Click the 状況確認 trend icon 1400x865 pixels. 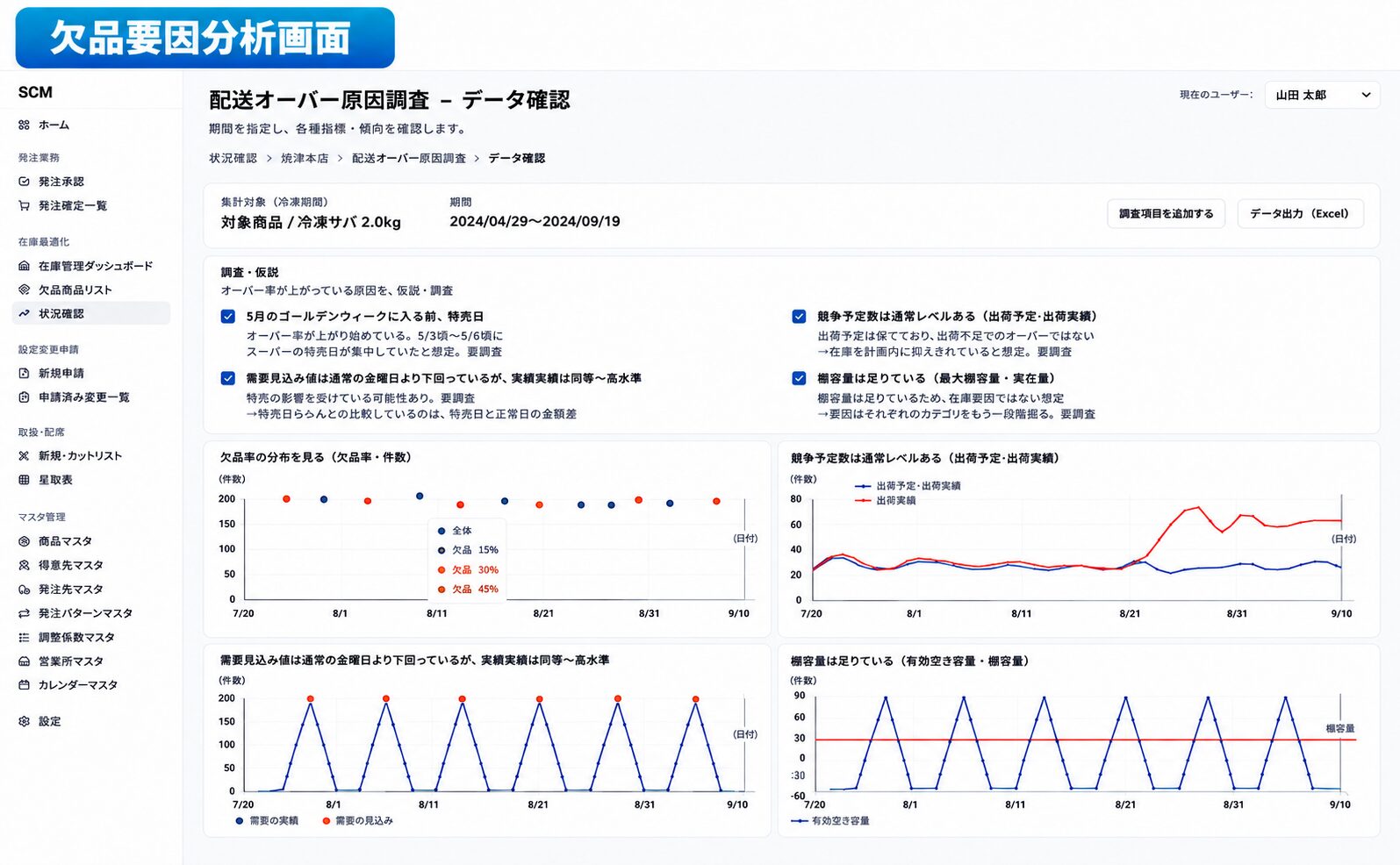pos(25,313)
